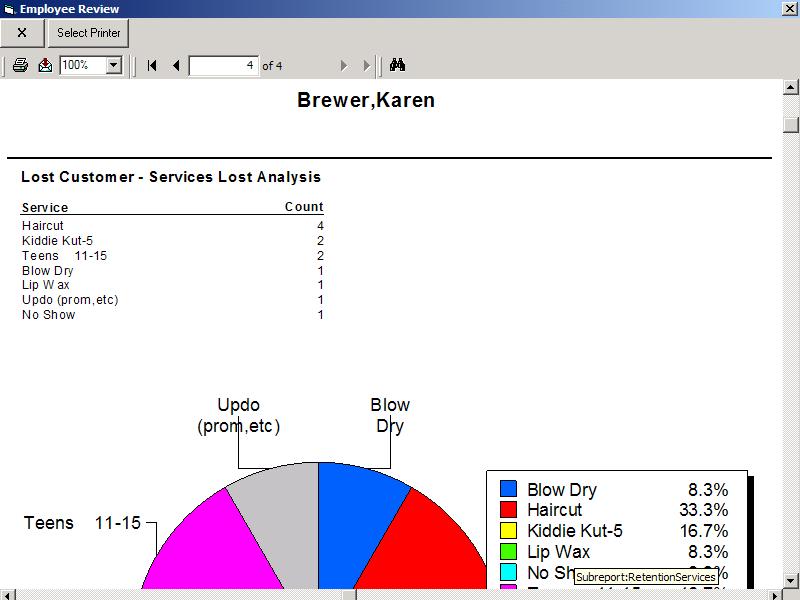Click the export report icon
800x600 pixels.
[x=45, y=65]
